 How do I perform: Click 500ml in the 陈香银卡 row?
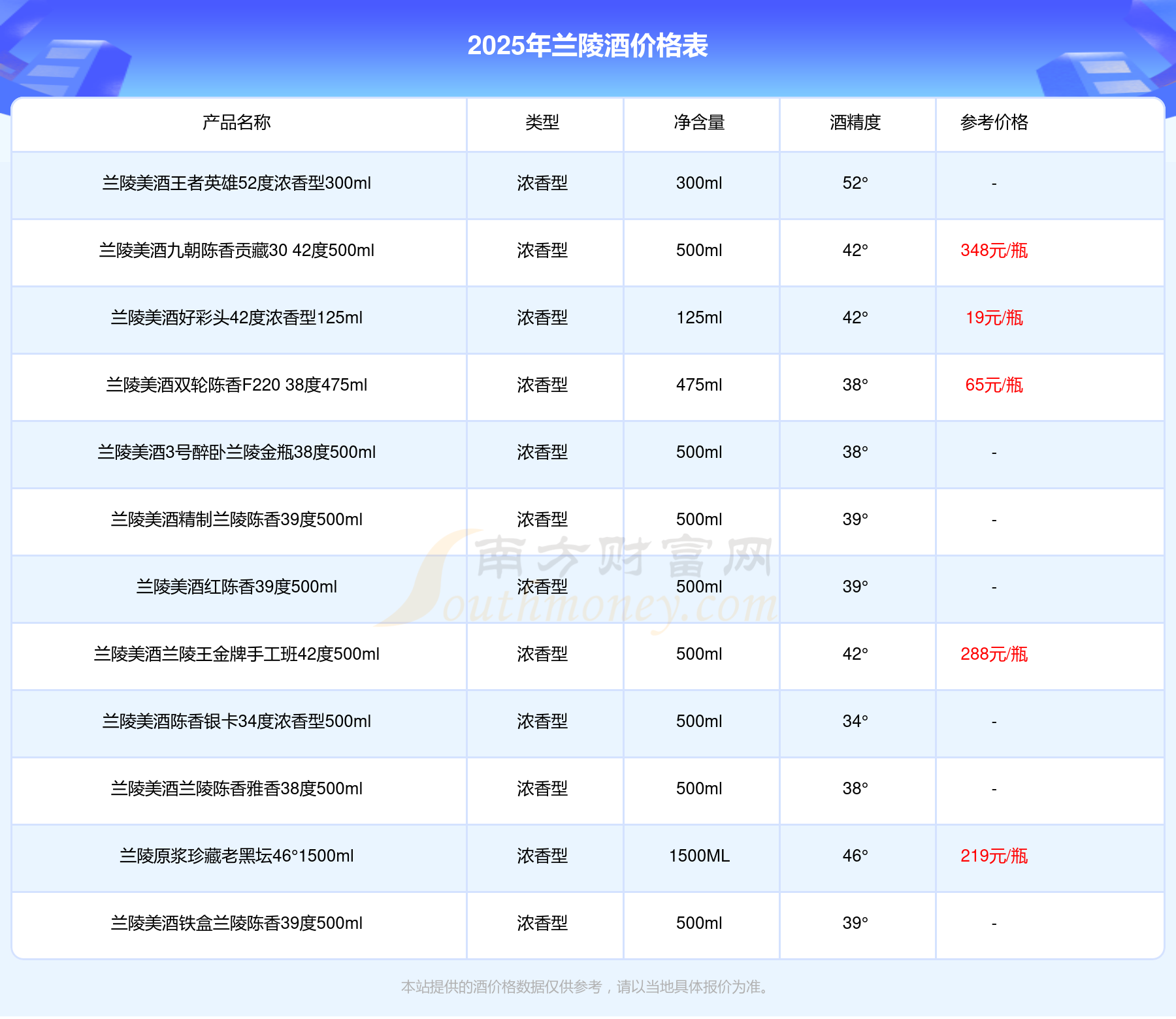click(x=699, y=721)
